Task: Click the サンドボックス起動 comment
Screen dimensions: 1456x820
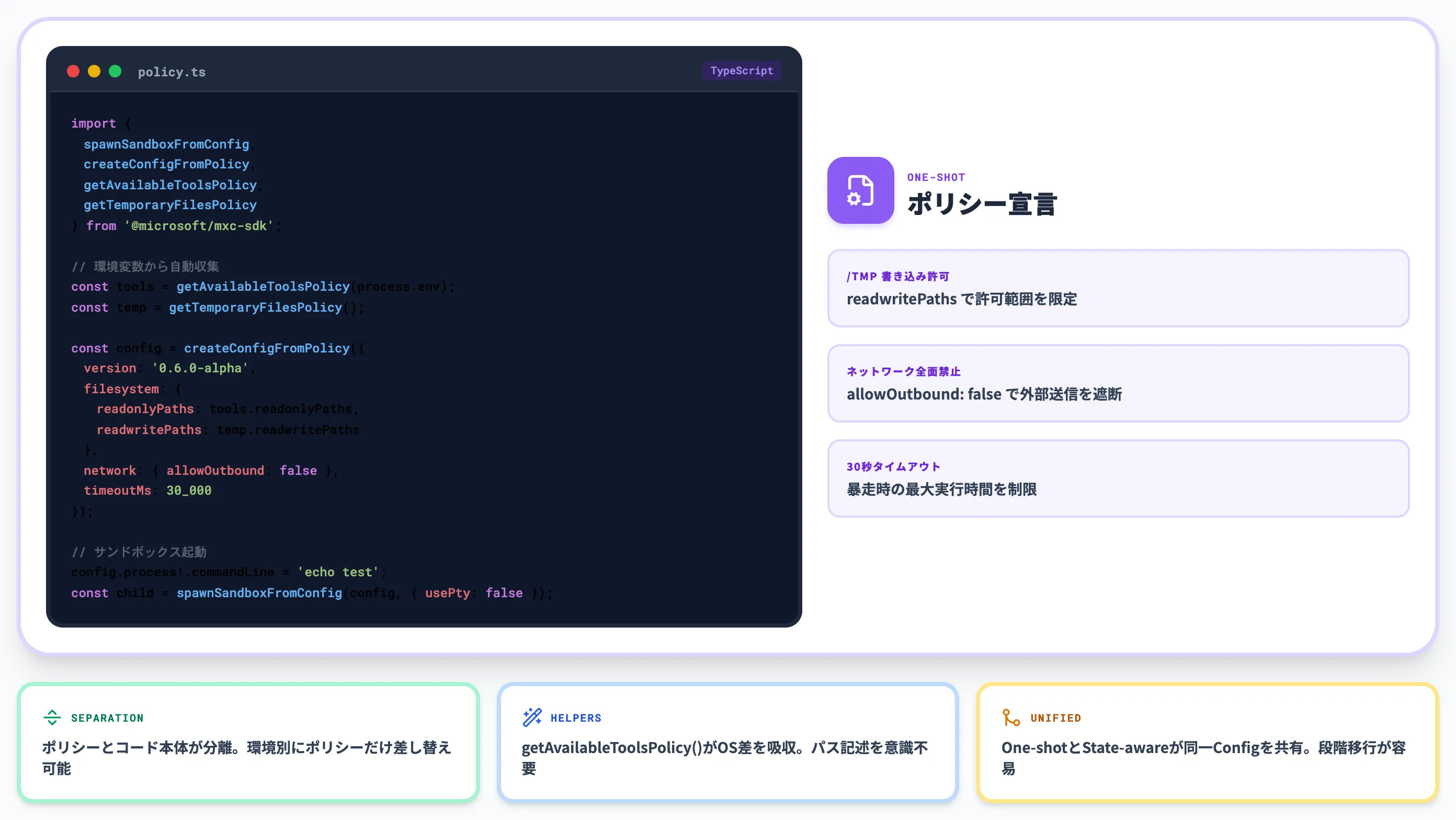Action: (x=139, y=552)
